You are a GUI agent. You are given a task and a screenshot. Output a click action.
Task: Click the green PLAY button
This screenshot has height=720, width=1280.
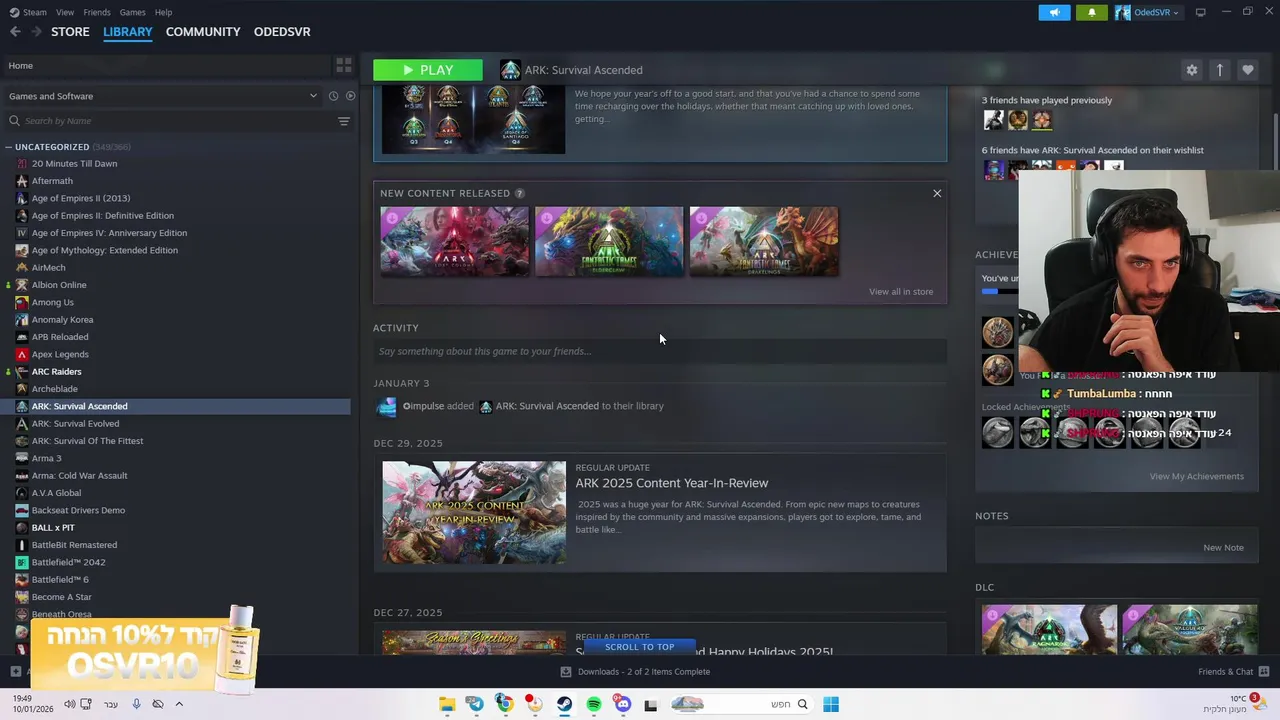point(428,70)
